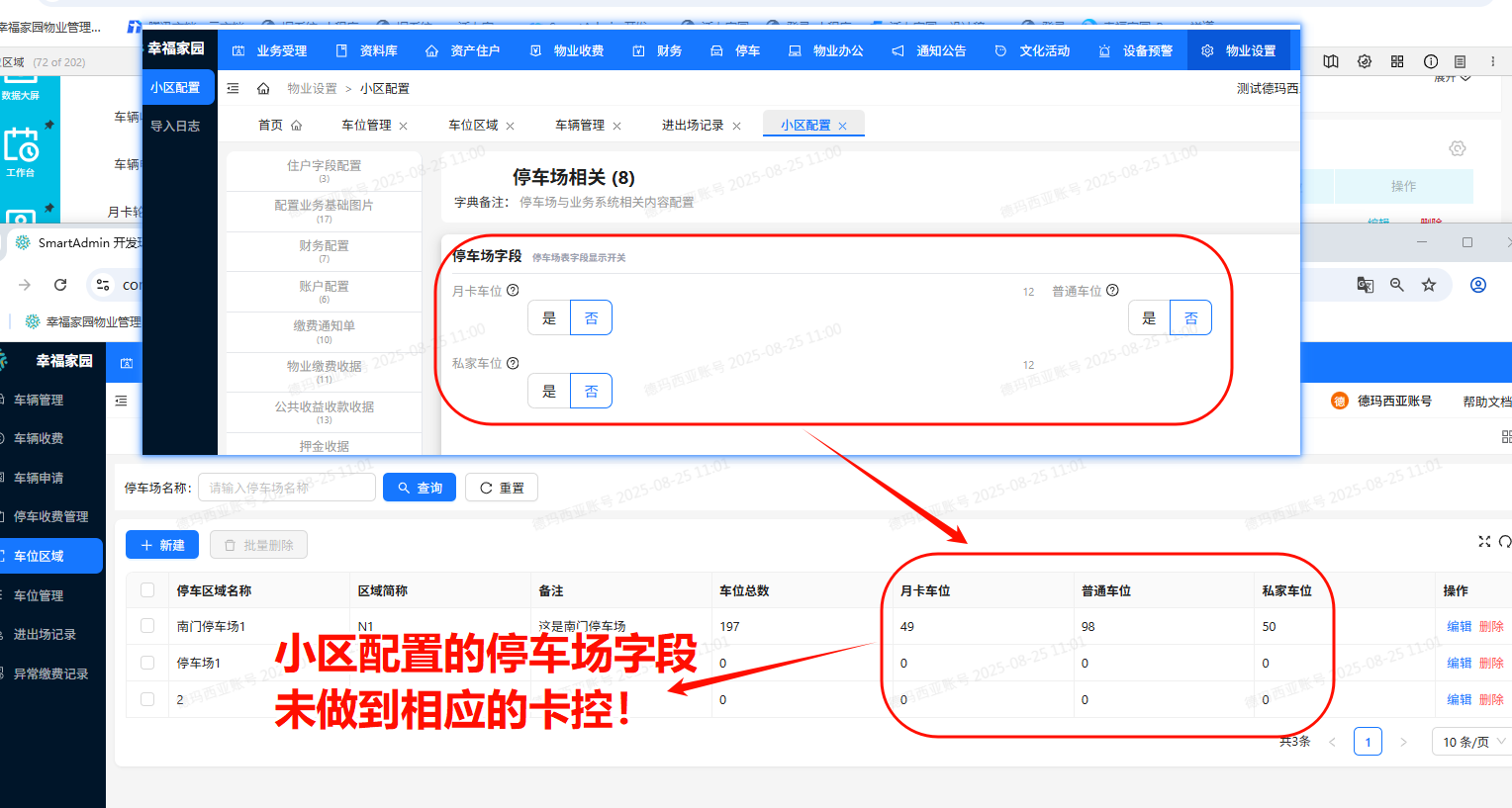Click the sidebar collapse icon beside breadcrumb
Image resolution: width=1512 pixels, height=808 pixels.
[233, 89]
